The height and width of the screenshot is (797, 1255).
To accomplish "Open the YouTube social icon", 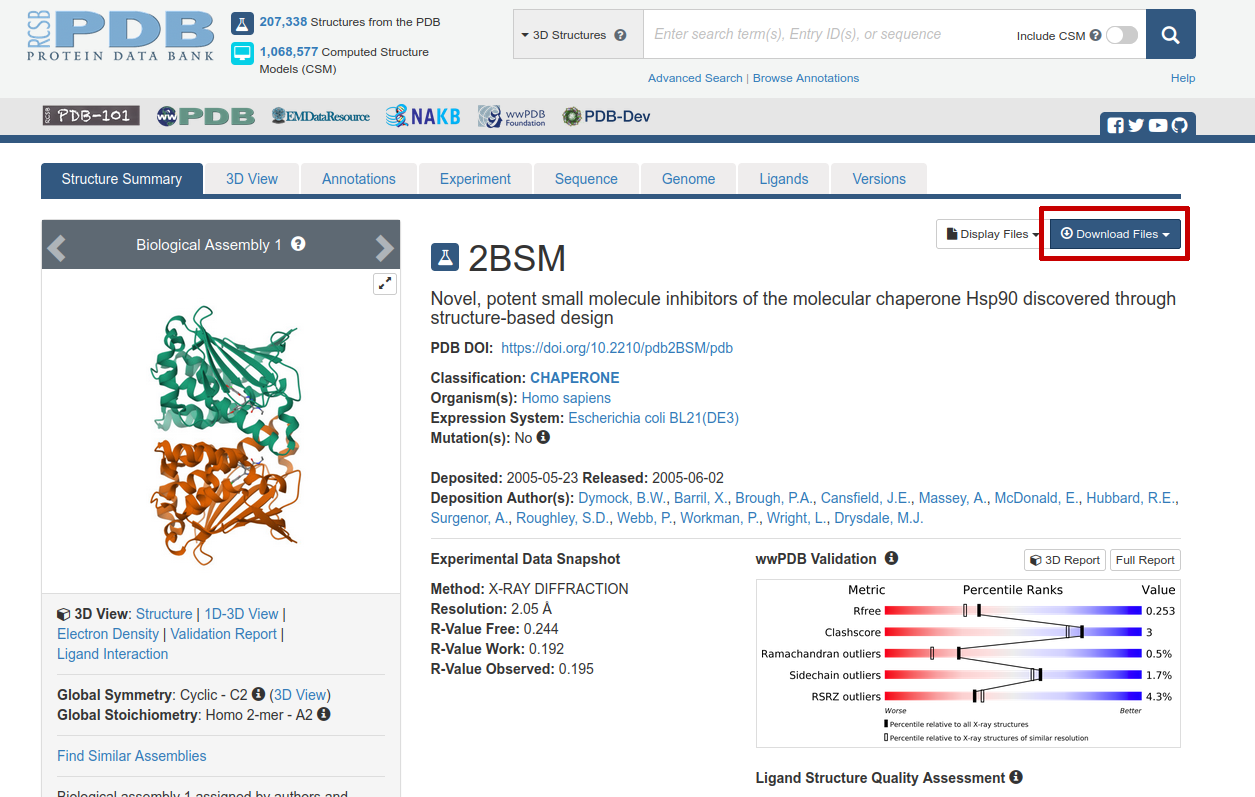I will click(x=1158, y=126).
